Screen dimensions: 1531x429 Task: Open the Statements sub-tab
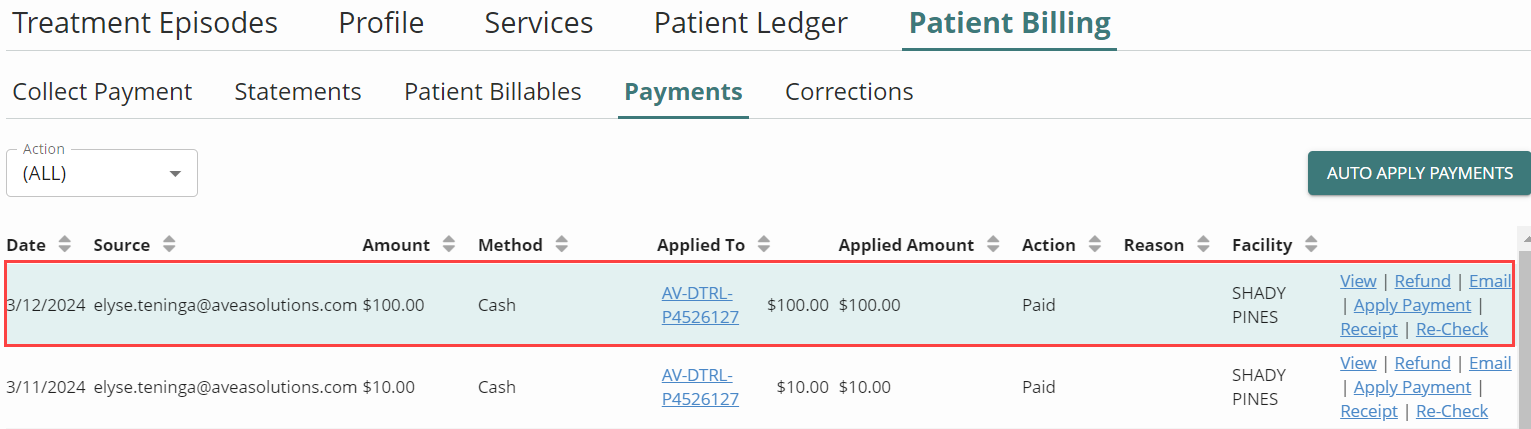click(x=298, y=92)
